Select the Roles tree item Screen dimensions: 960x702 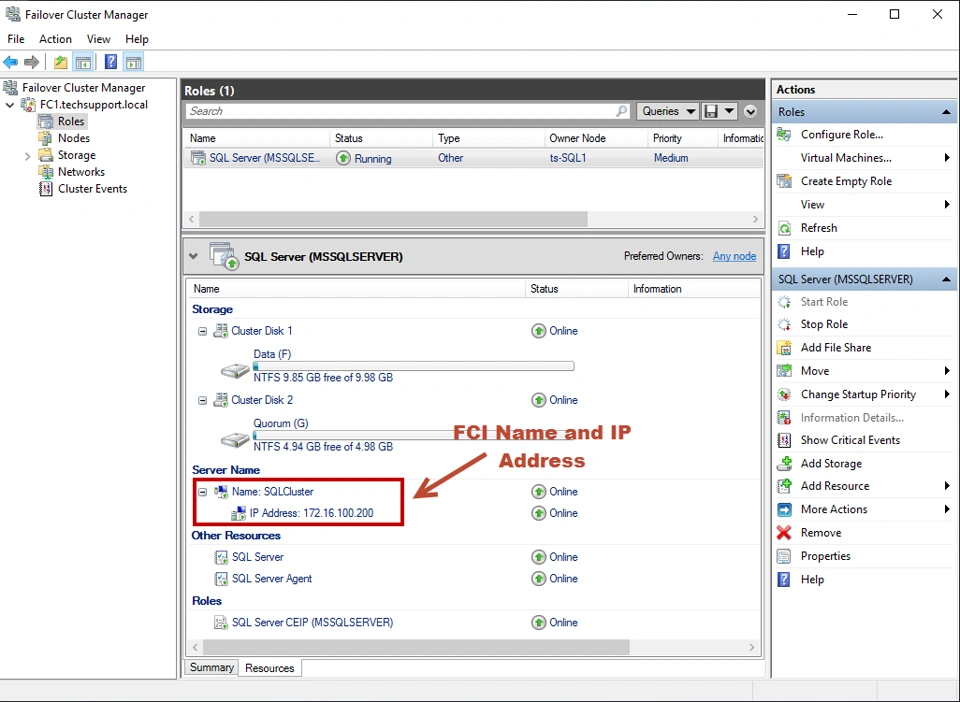coord(70,121)
